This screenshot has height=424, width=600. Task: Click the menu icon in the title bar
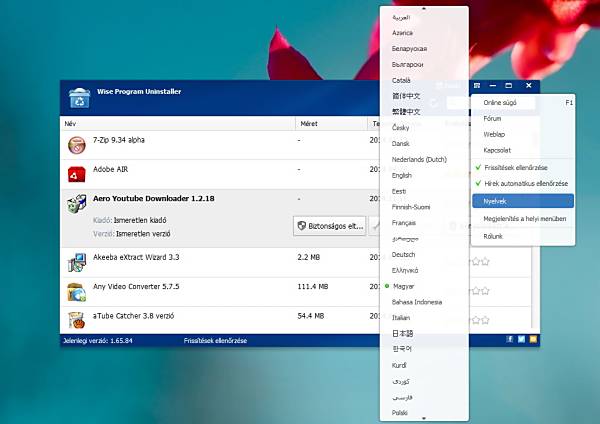click(x=477, y=85)
